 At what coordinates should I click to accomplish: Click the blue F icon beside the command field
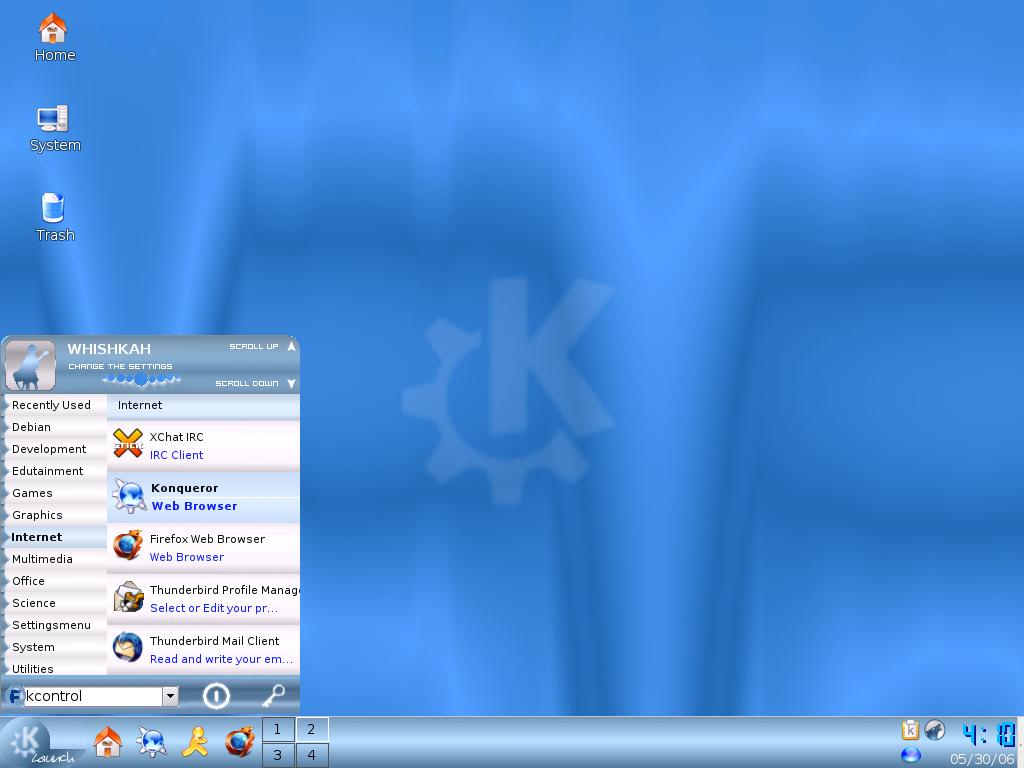point(14,697)
